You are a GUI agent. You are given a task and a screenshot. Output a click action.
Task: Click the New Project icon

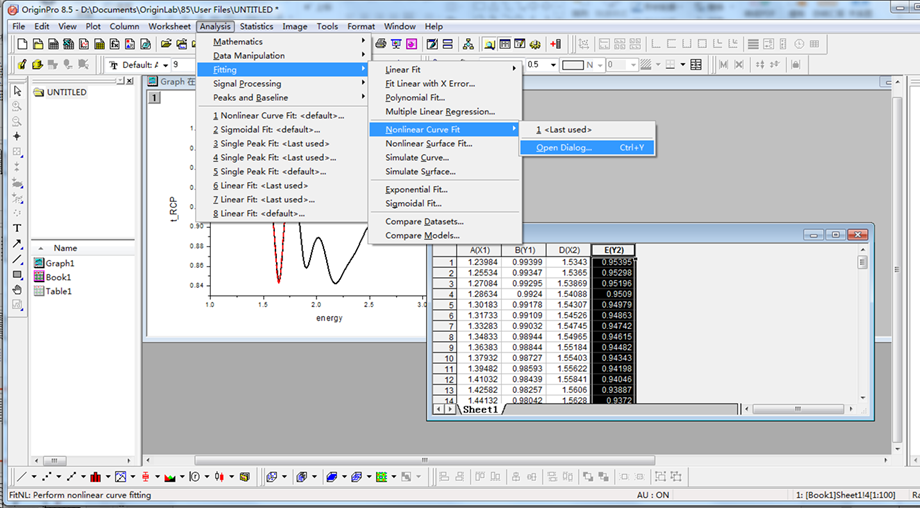click(x=22, y=44)
